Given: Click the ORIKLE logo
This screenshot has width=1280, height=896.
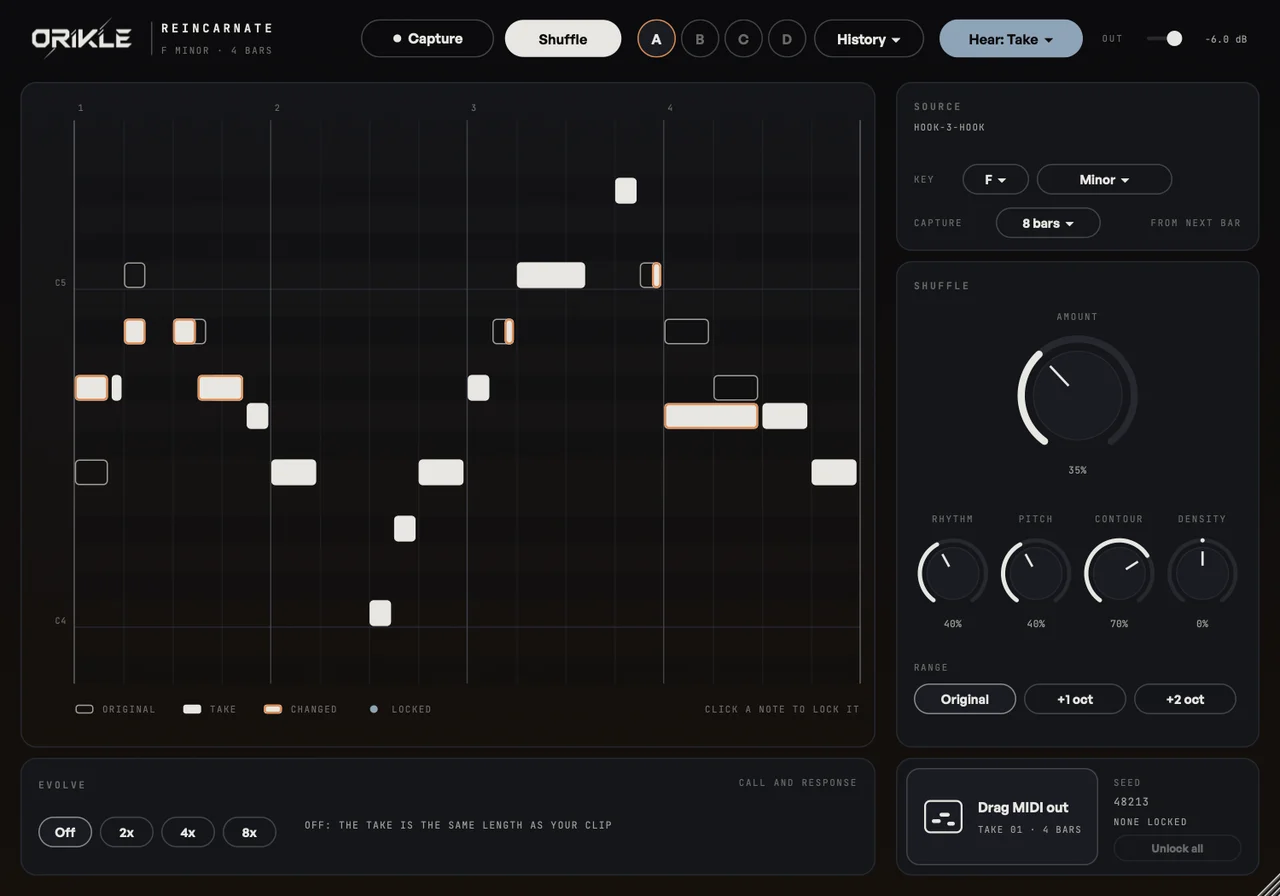Looking at the screenshot, I should pyautogui.click(x=82, y=38).
